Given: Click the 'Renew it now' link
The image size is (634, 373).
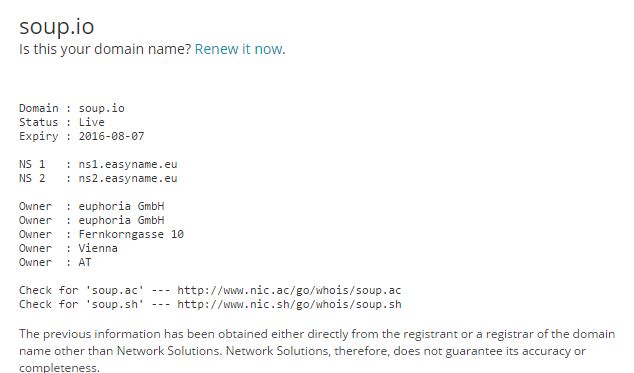Looking at the screenshot, I should 239,49.
